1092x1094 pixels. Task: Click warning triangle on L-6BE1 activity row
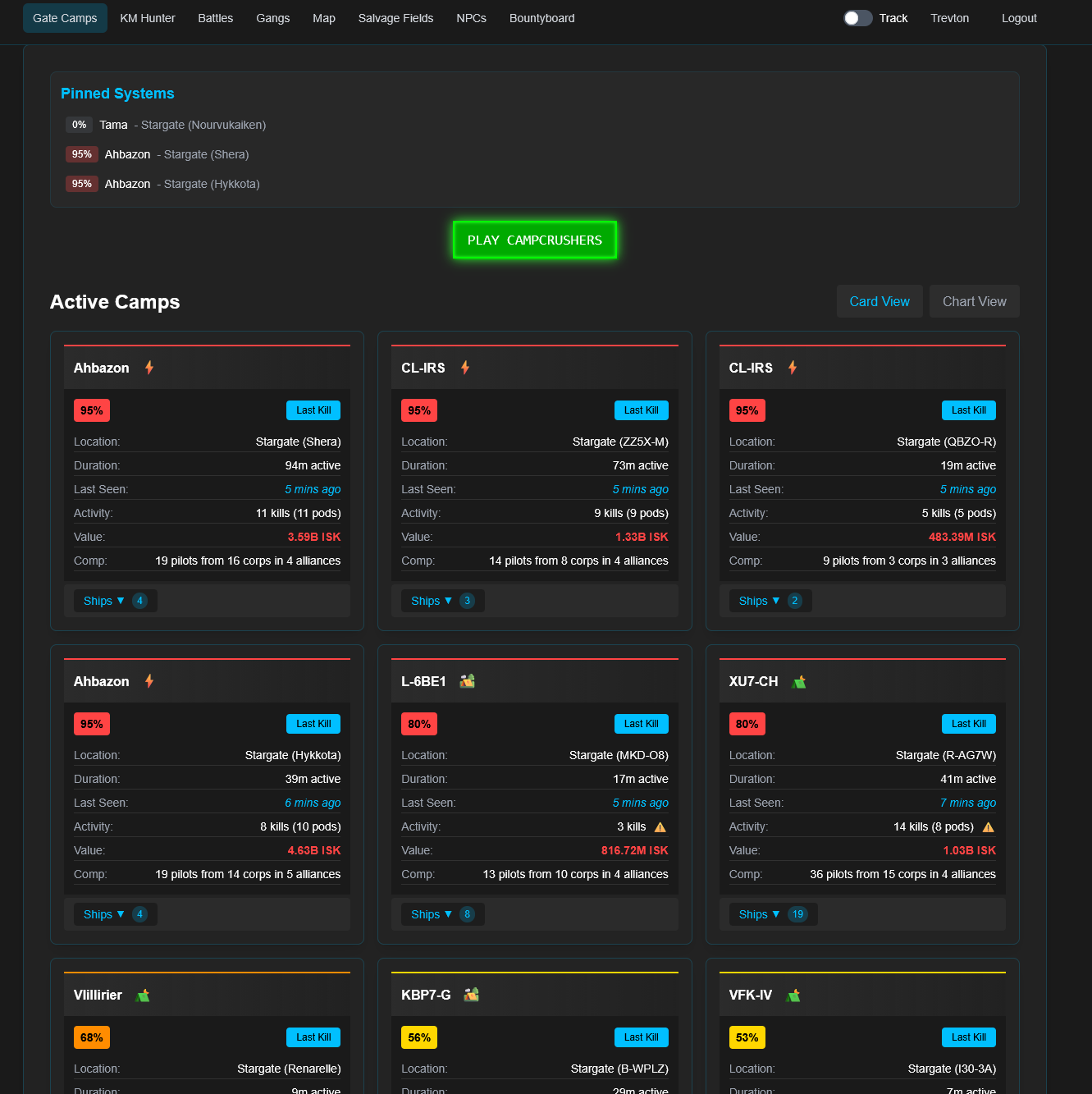[660, 827]
